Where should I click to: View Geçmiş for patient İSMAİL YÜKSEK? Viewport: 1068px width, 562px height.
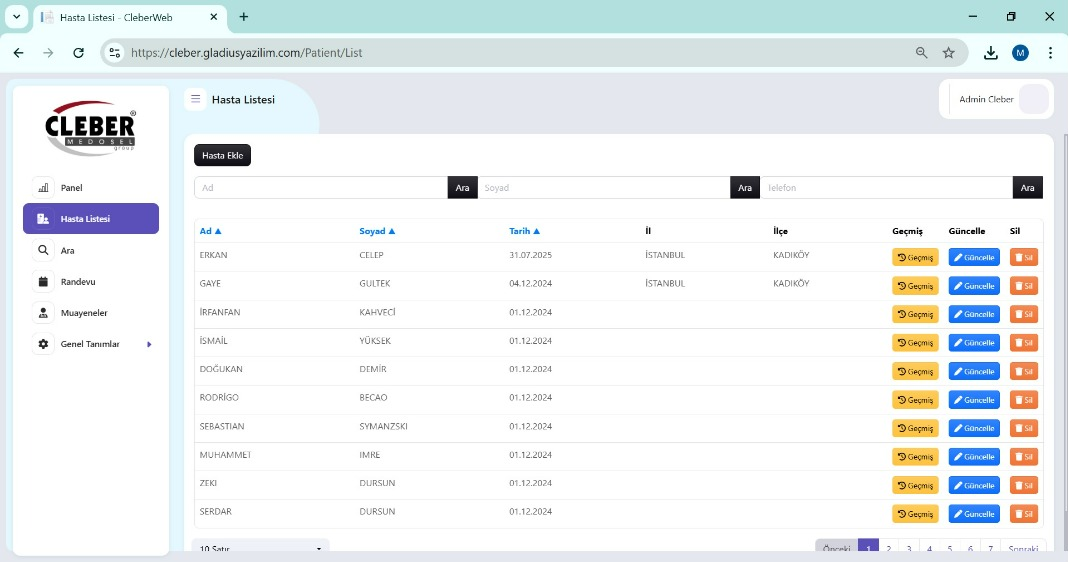coord(915,343)
